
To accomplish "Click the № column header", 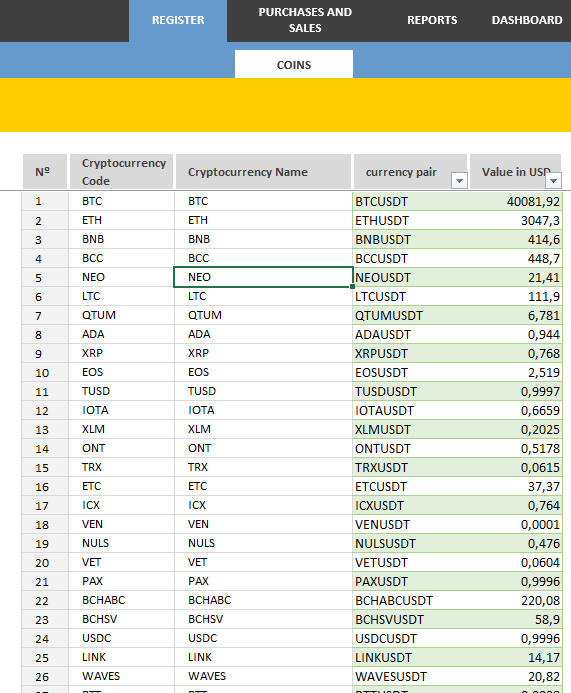I will click(x=45, y=171).
